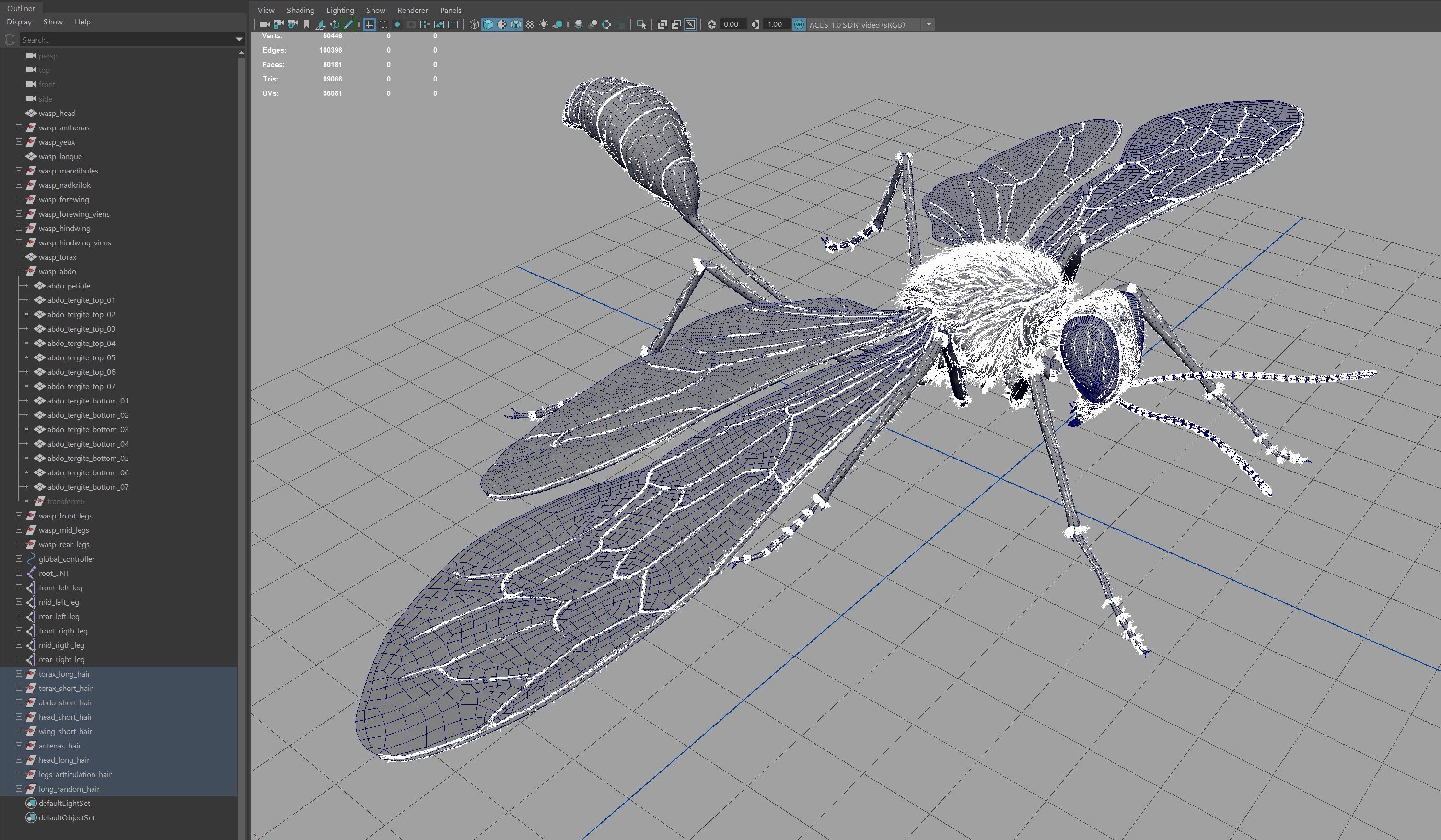This screenshot has height=840, width=1441.
Task: Toggle the viewport grid display
Action: point(370,24)
